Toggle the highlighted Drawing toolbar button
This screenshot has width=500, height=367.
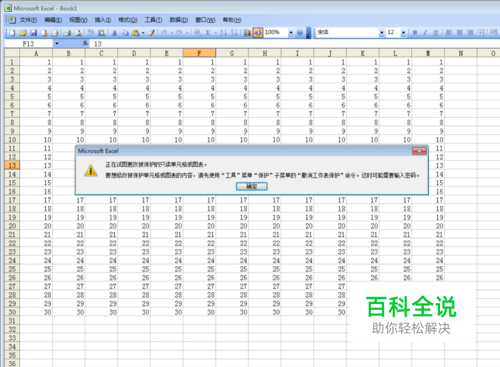(258, 33)
